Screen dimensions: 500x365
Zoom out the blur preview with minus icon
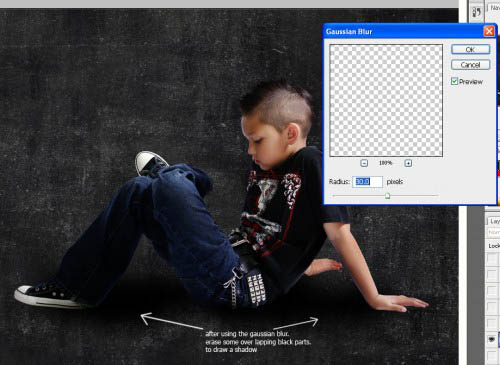tap(364, 163)
